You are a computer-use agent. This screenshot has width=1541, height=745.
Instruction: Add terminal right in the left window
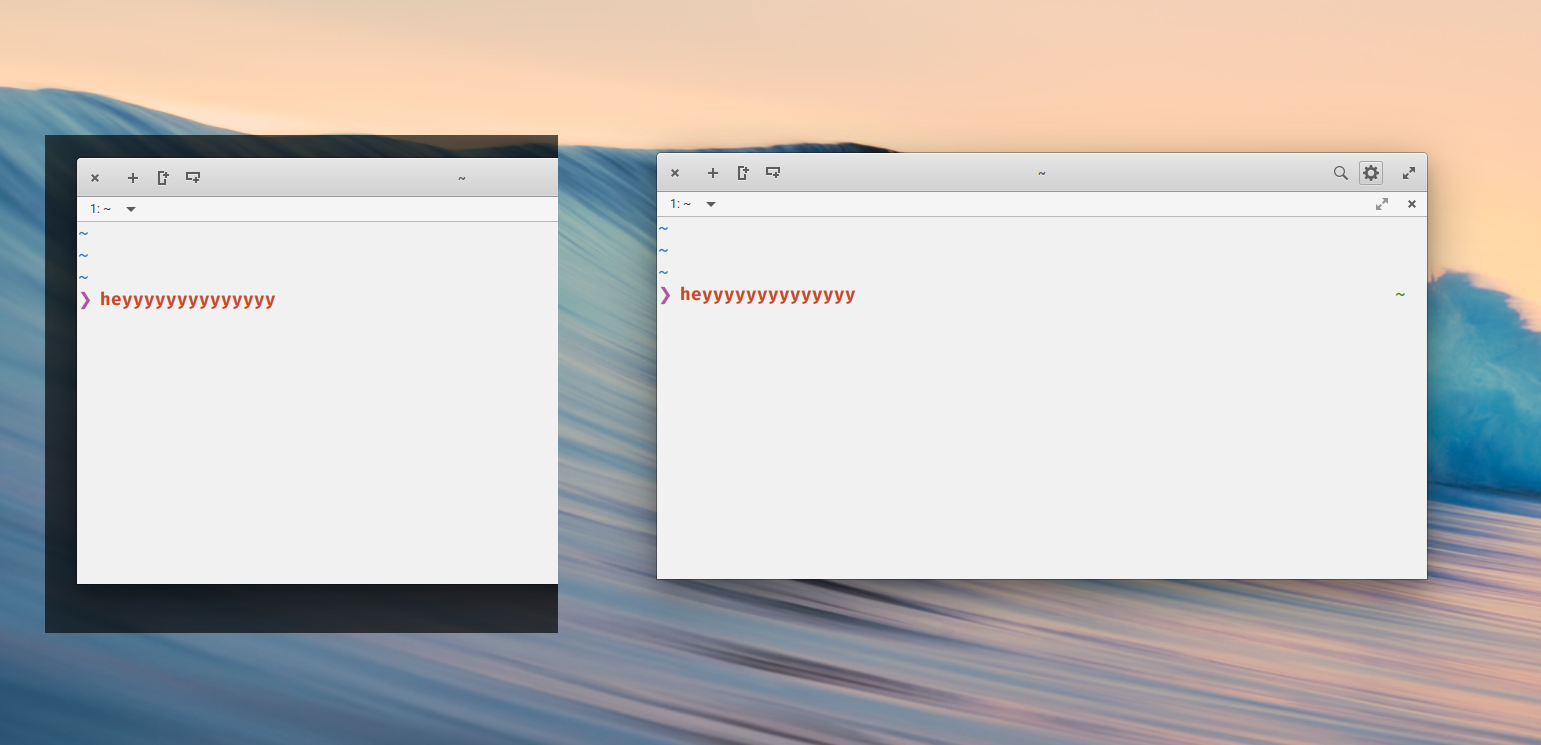coord(163,178)
